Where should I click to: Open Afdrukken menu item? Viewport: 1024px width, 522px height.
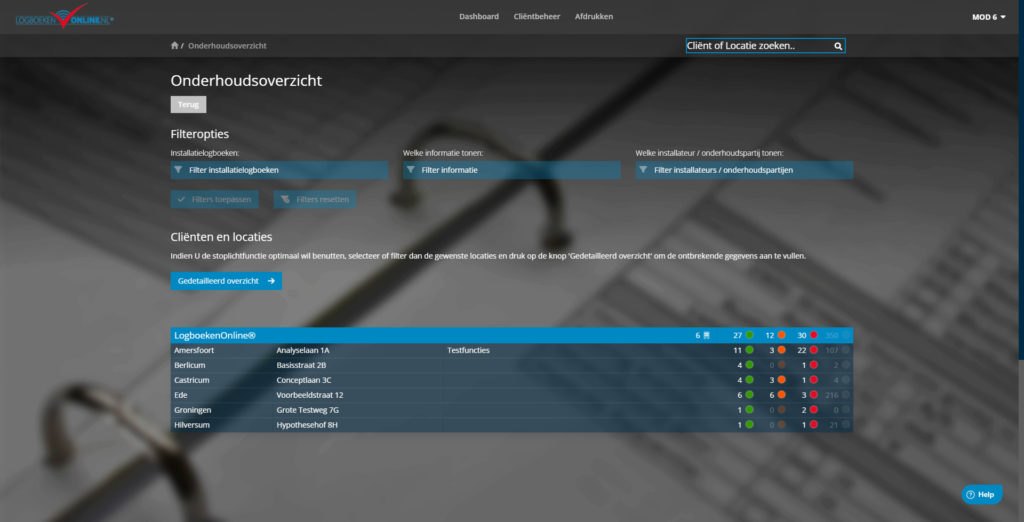594,17
